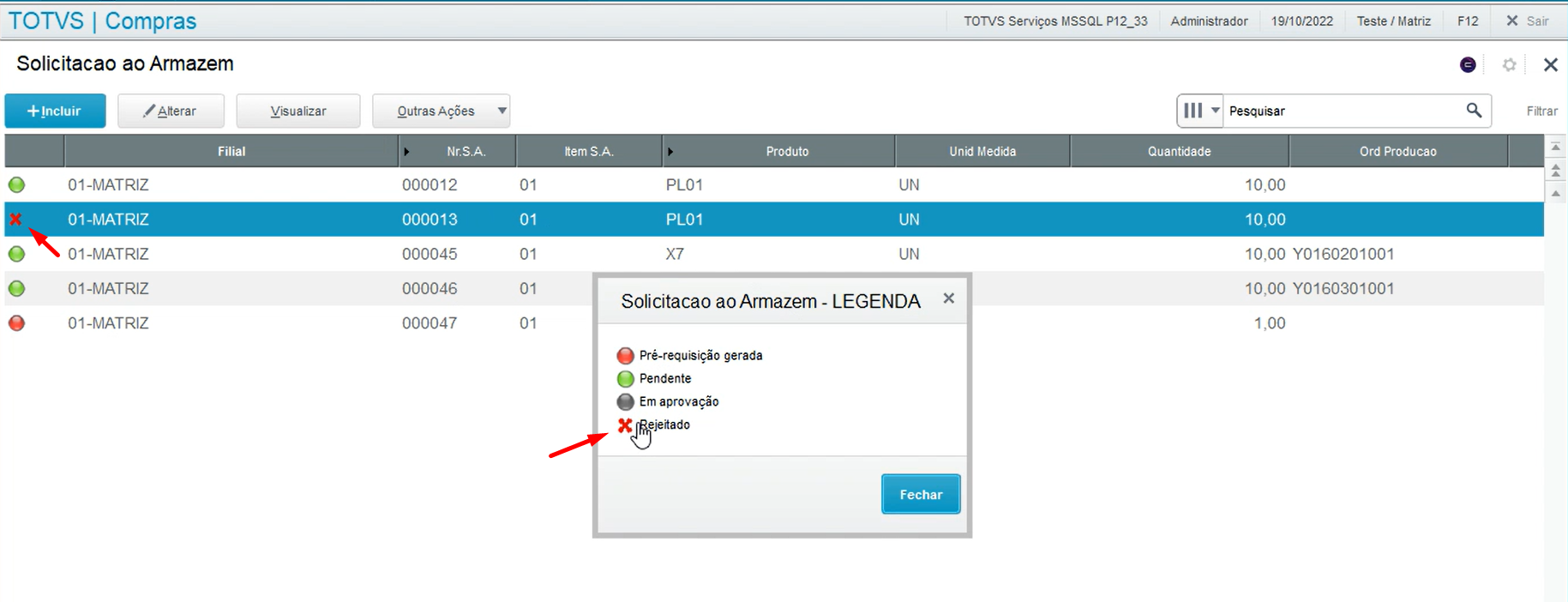Sort by the Filial column header

click(x=231, y=151)
